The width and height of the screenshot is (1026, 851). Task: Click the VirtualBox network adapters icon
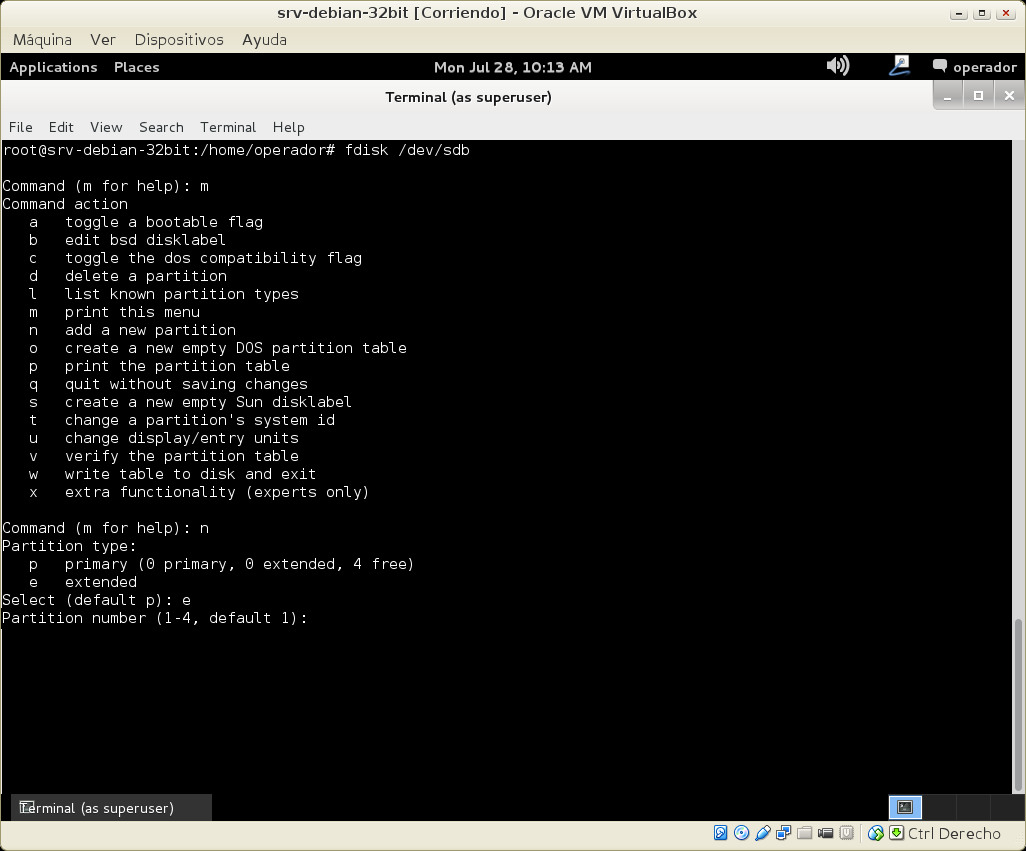[784, 833]
